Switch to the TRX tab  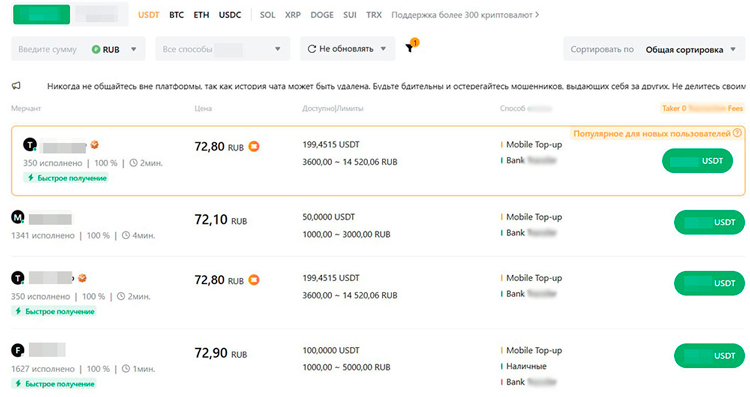tap(374, 15)
